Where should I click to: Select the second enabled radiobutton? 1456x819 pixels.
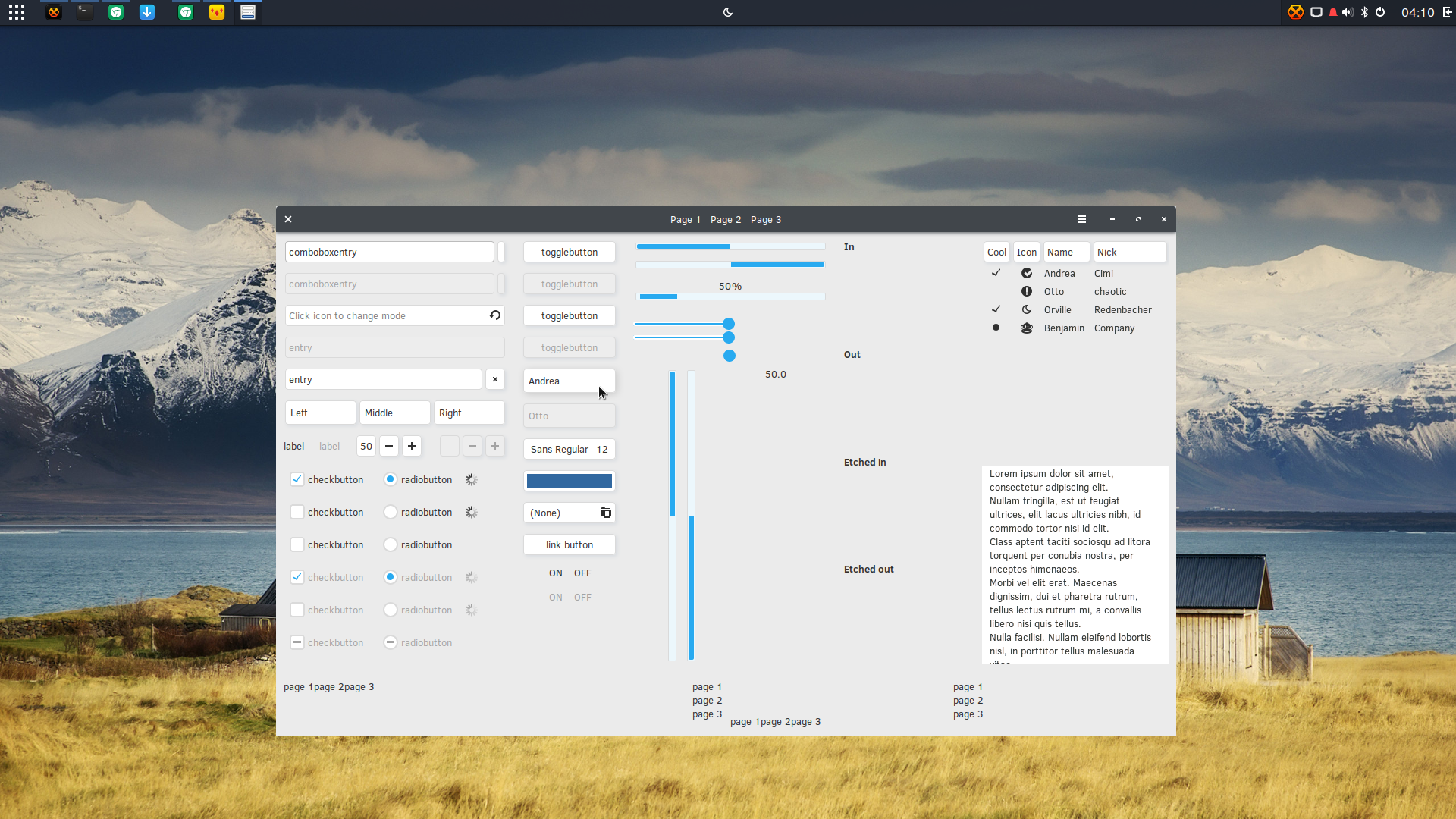[x=391, y=512]
